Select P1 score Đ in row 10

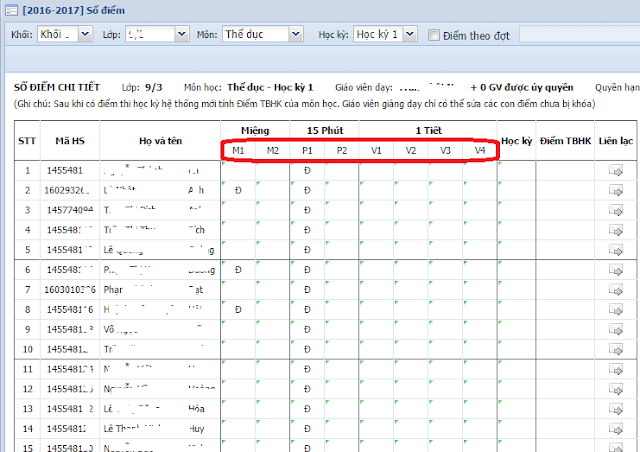point(307,349)
